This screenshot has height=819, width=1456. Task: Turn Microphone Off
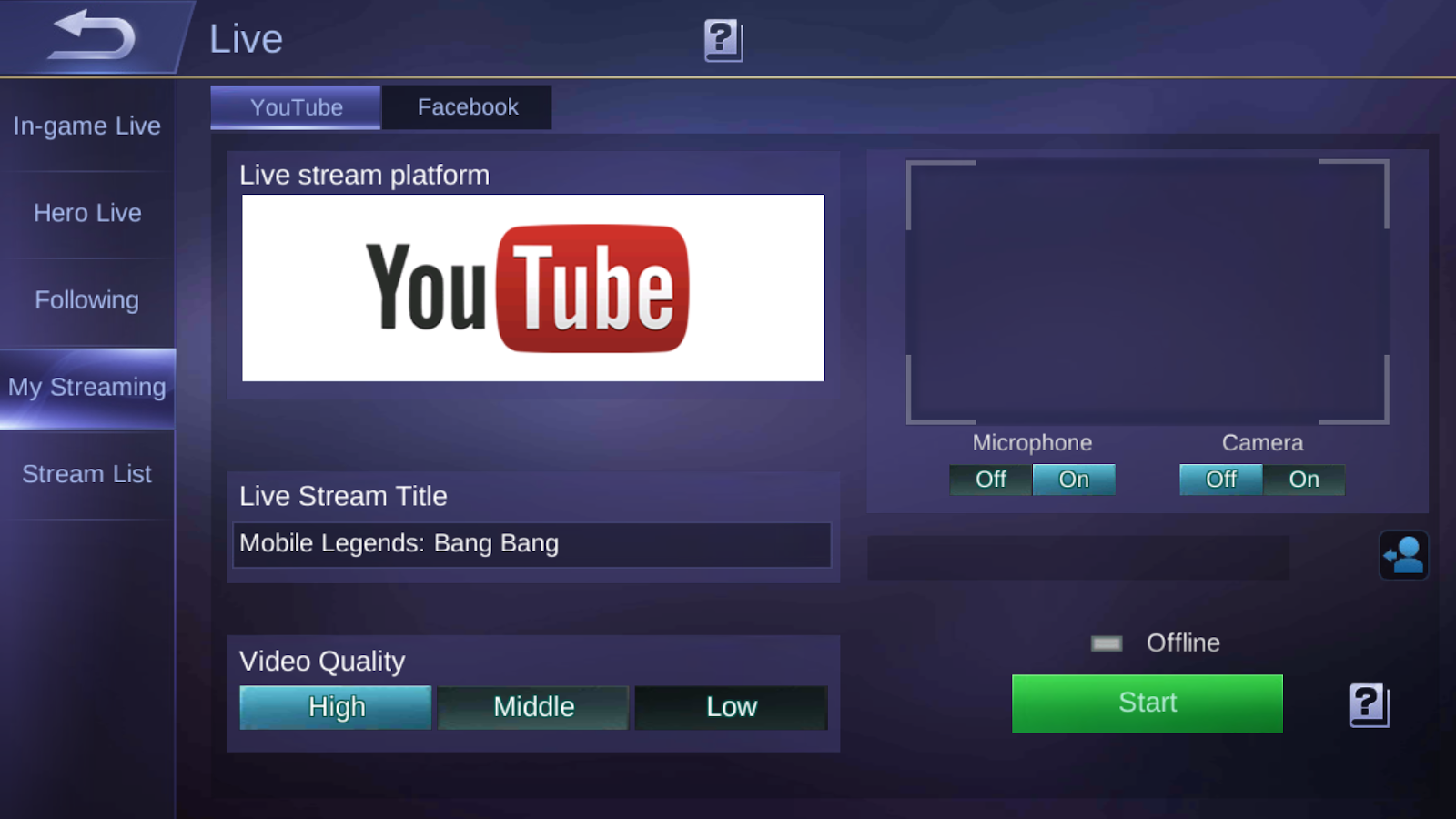click(990, 480)
